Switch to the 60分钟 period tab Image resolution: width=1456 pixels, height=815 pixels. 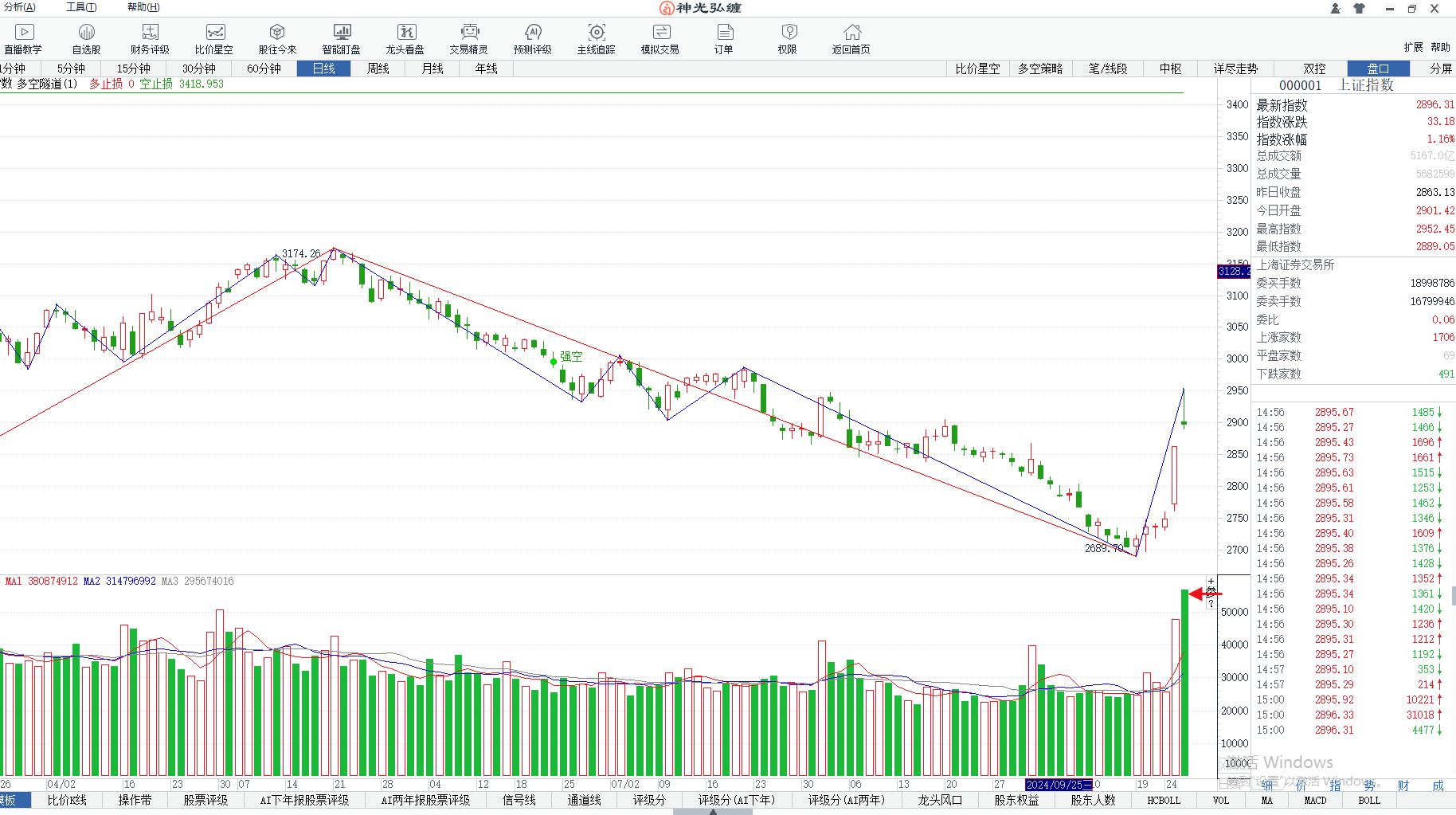[264, 69]
